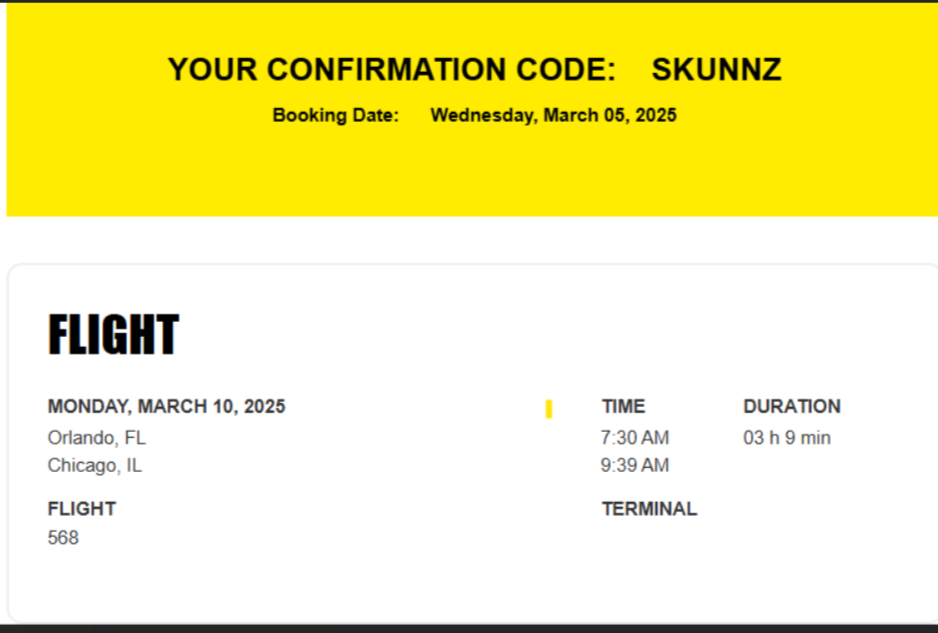Click the small FLIGHT number label
The width and height of the screenshot is (938, 633).
click(82, 509)
